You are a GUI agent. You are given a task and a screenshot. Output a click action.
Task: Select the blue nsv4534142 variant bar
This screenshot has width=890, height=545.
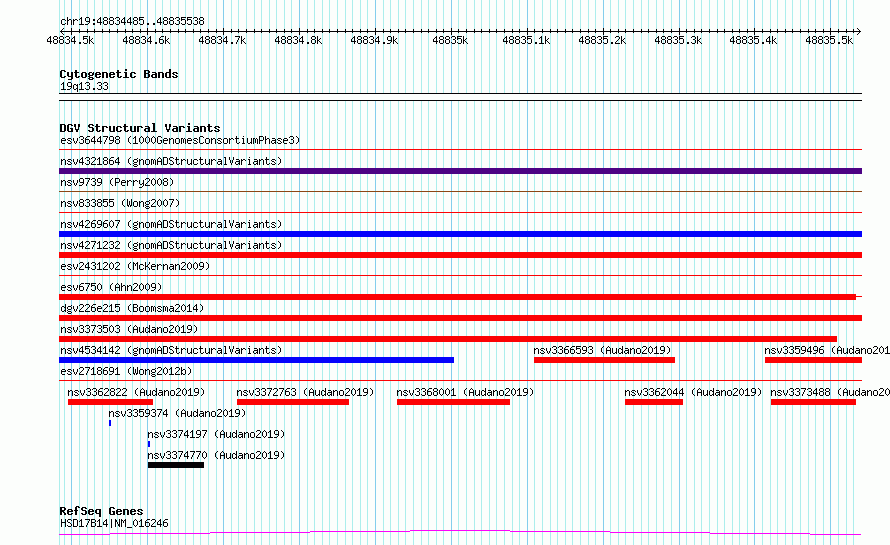click(257, 360)
